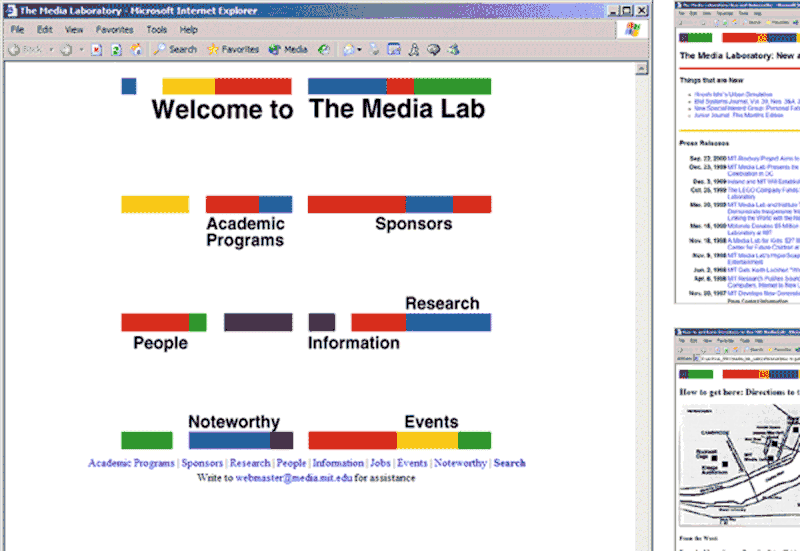Click the Edit page icon in toolbar
The height and width of the screenshot is (551, 800).
point(394,49)
